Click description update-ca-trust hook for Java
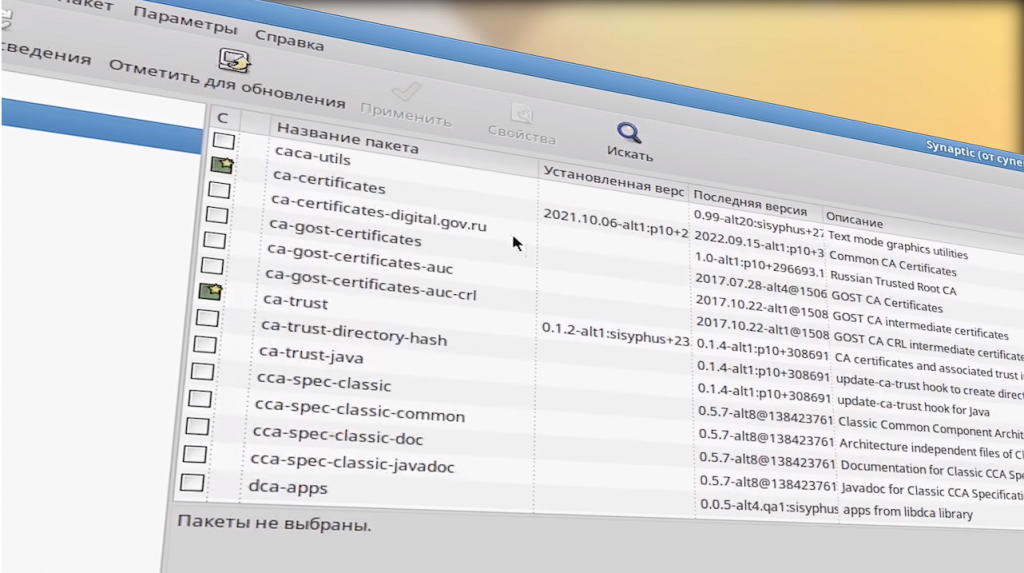1024x573 pixels. pyautogui.click(x=913, y=406)
